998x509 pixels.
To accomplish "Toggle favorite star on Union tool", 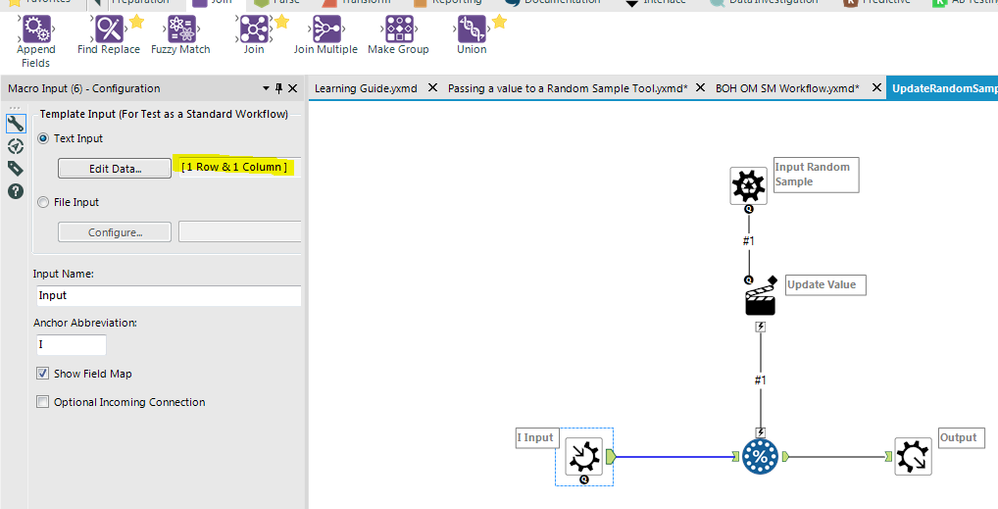I will (x=499, y=22).
